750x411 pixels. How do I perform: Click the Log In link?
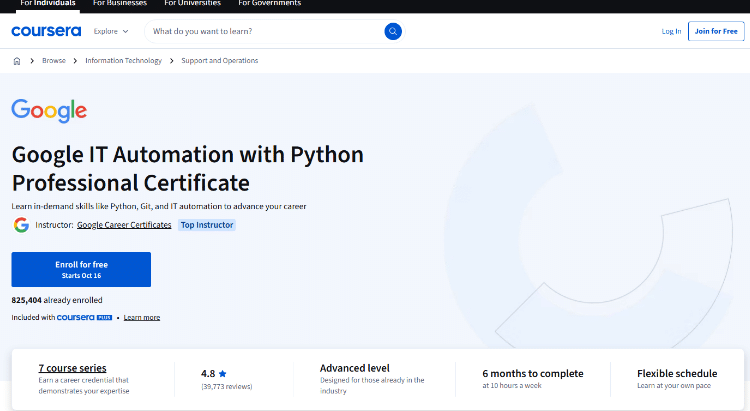[x=671, y=31]
